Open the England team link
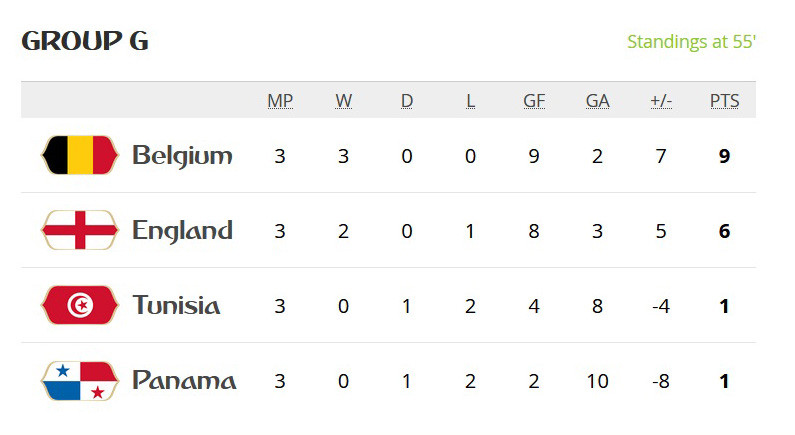The width and height of the screenshot is (795, 435). 182,230
